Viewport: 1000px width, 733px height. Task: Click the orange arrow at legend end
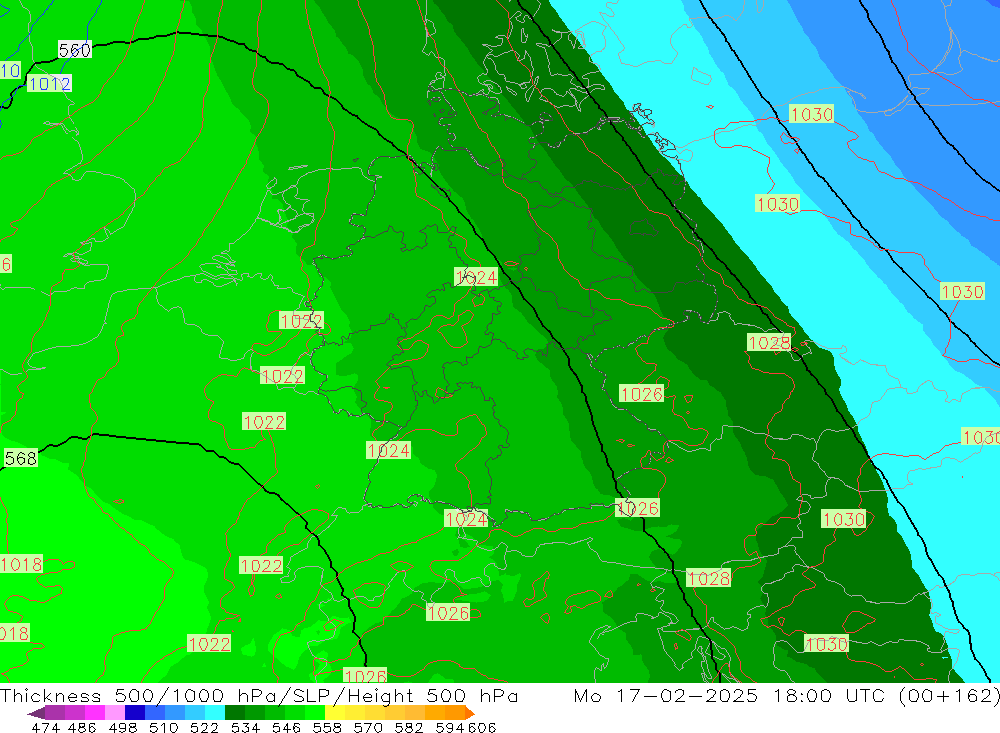tap(470, 713)
